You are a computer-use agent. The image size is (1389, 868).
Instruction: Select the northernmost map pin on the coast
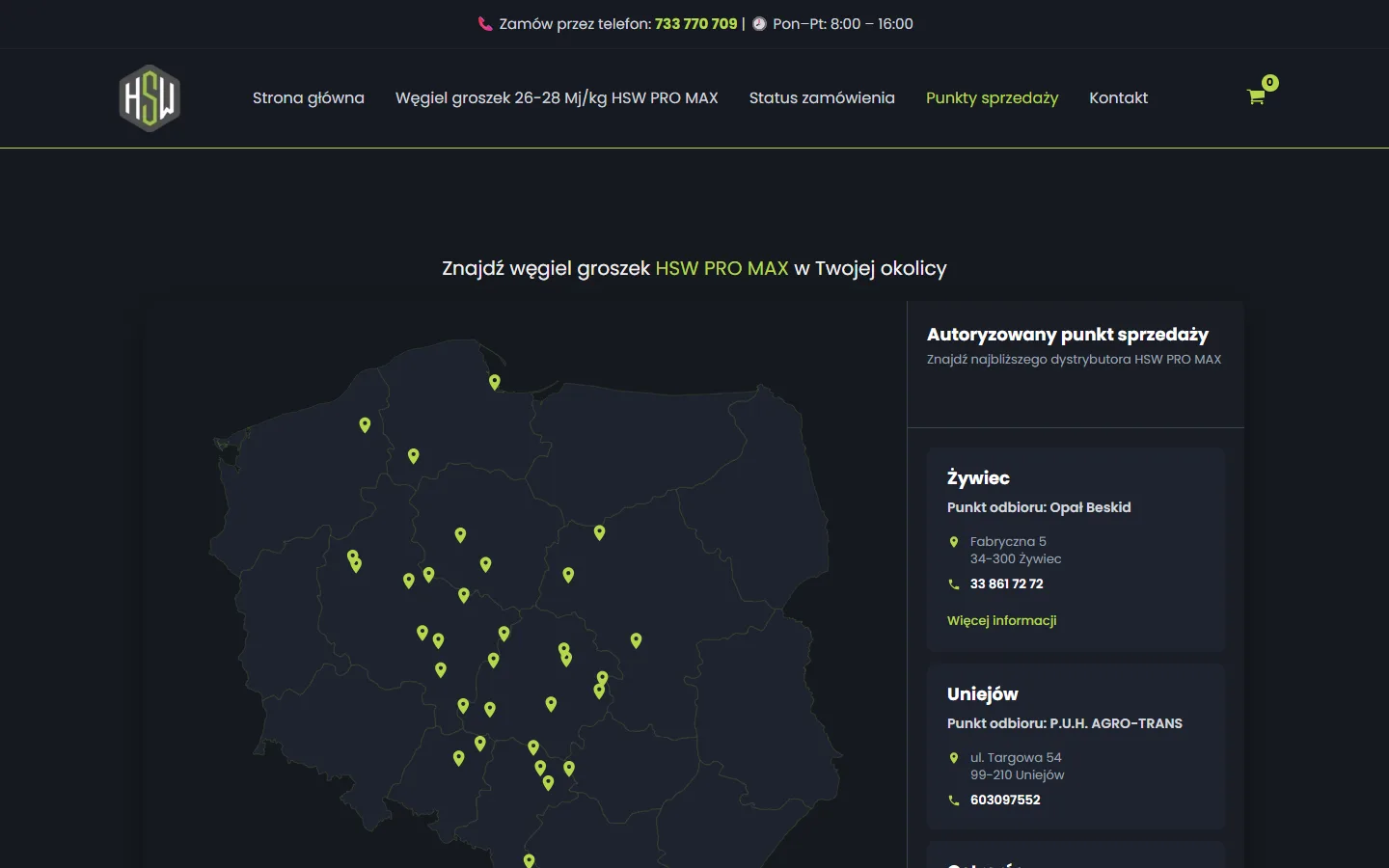coord(495,382)
